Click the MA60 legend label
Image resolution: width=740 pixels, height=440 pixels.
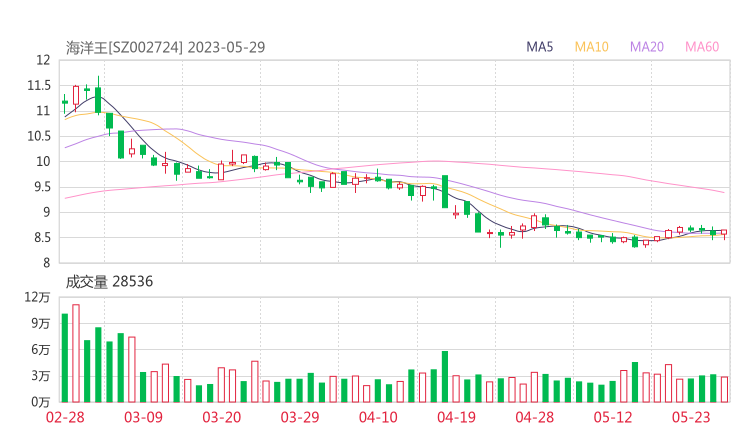click(x=702, y=47)
